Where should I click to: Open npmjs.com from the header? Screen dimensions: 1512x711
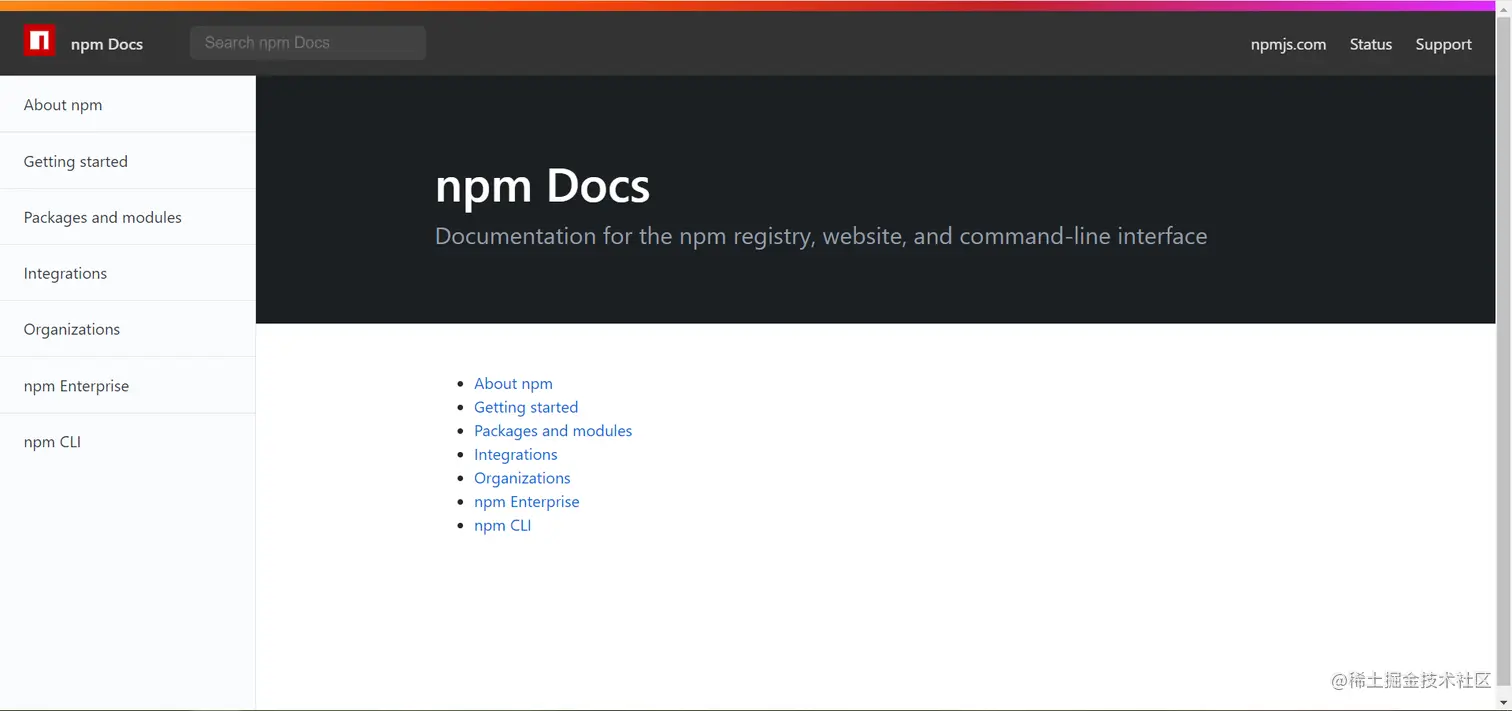[x=1288, y=44]
